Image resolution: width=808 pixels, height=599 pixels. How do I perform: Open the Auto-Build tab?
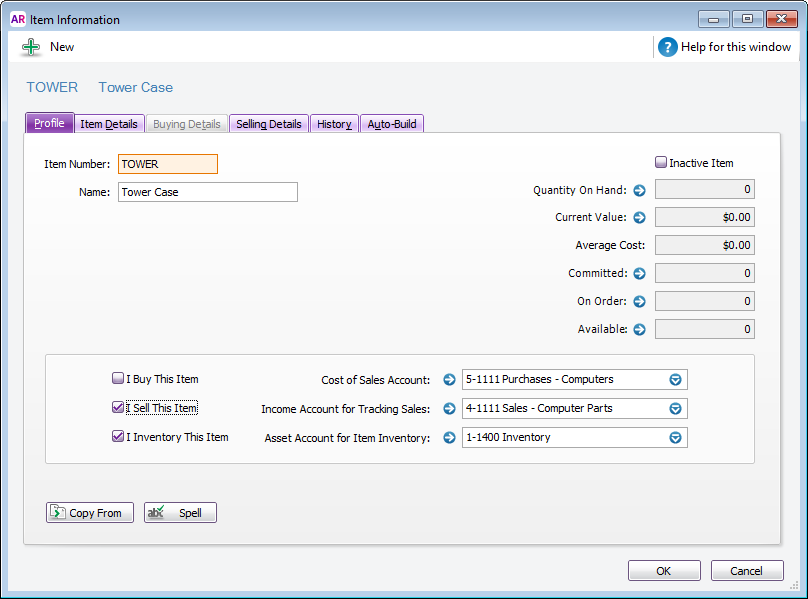[x=392, y=124]
